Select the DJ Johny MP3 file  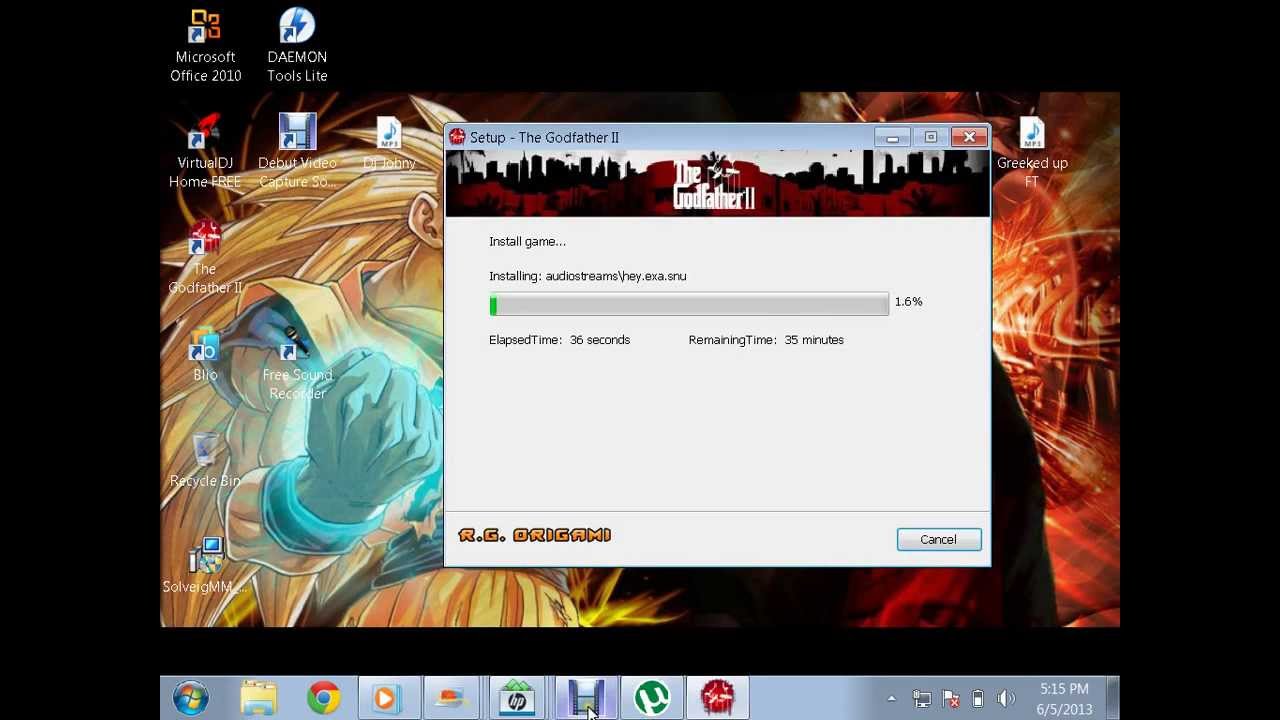coord(389,143)
